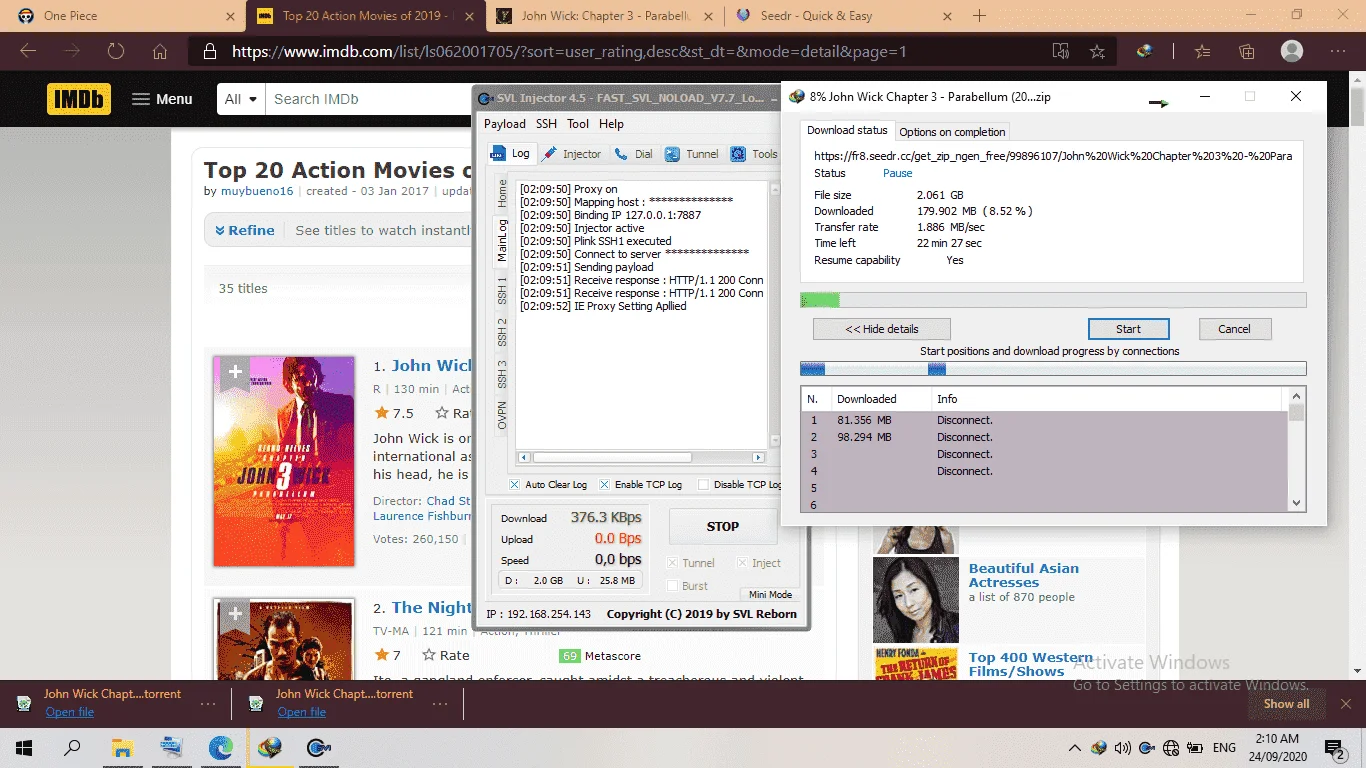
Task: Open first torrent's Open file link
Action: point(70,712)
